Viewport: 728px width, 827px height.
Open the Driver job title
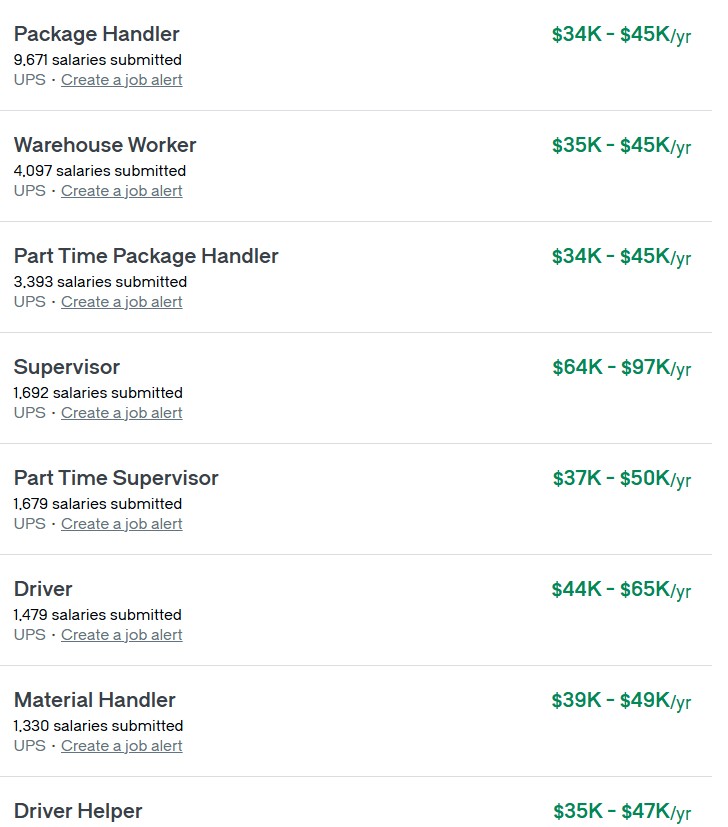43,589
